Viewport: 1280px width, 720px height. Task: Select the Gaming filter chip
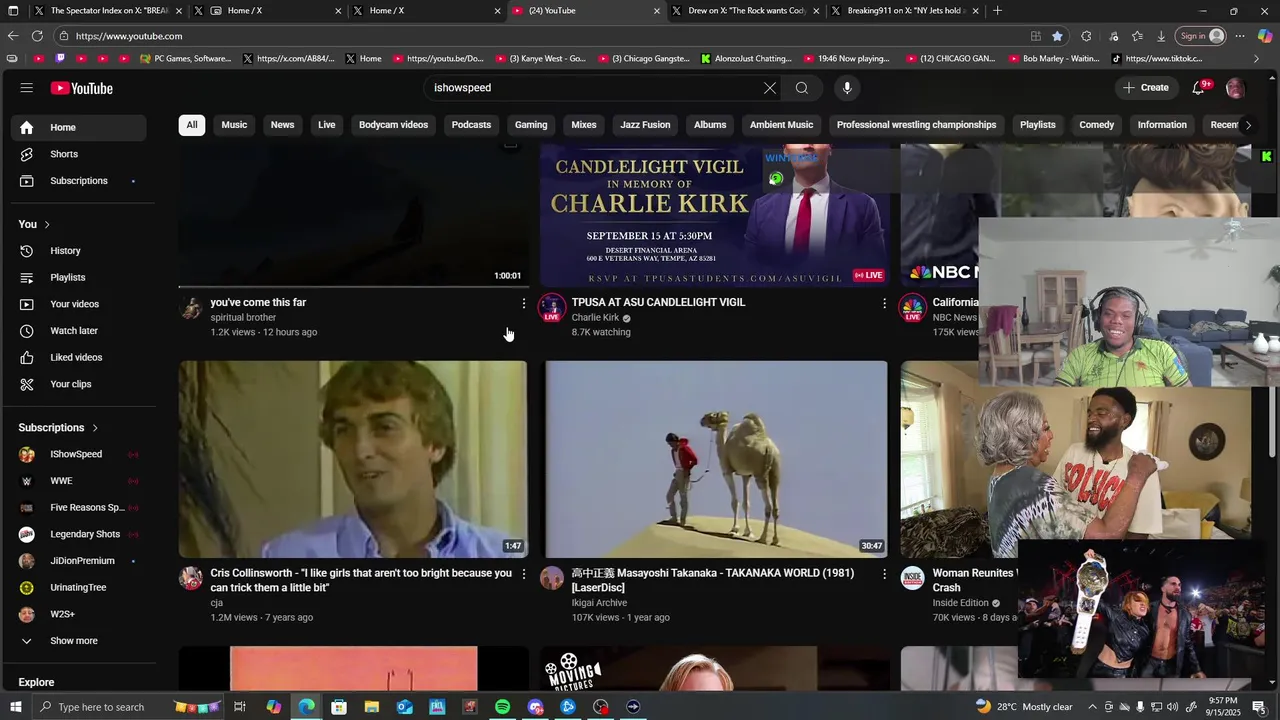[531, 125]
